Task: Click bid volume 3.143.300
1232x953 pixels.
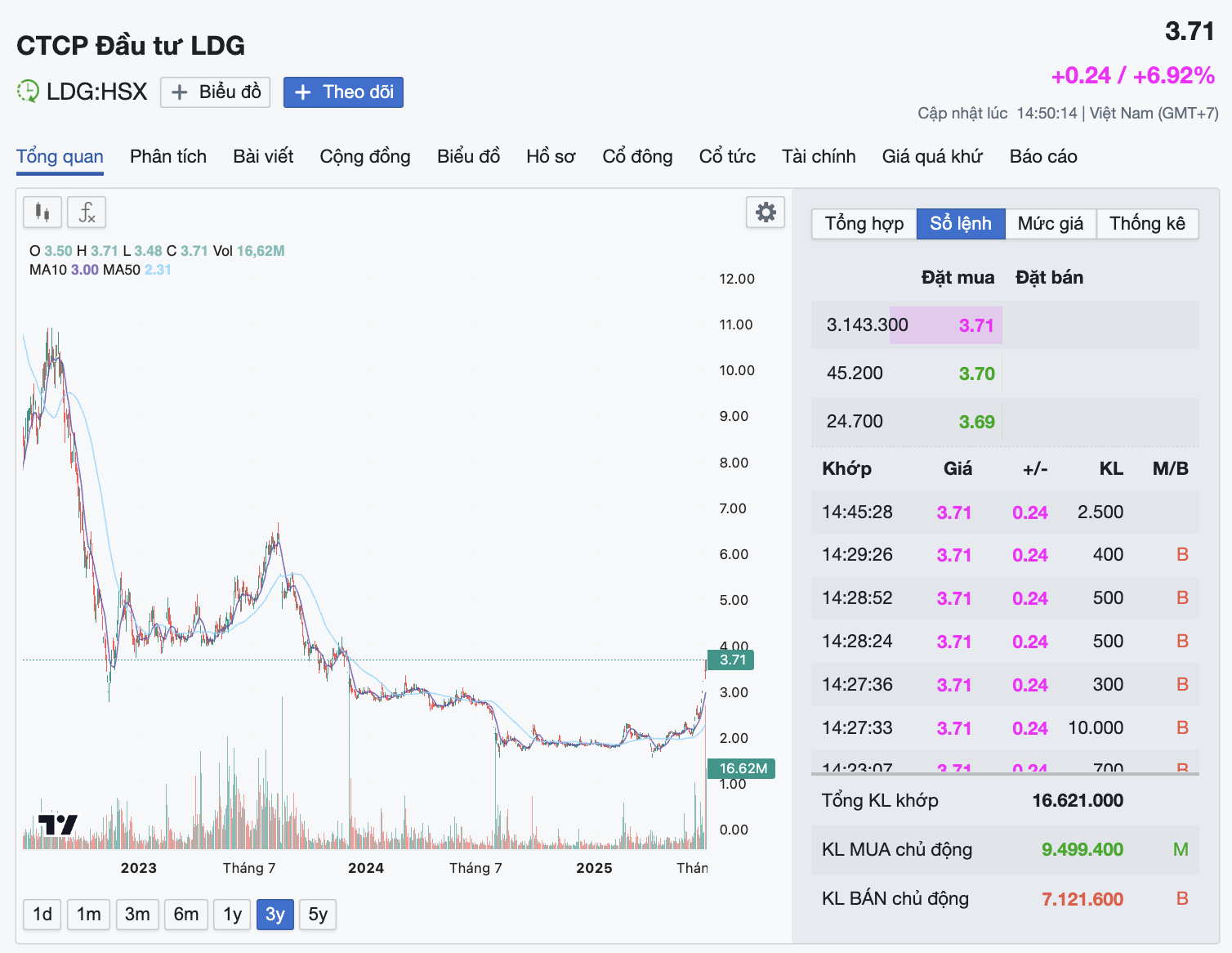Action: [x=868, y=325]
